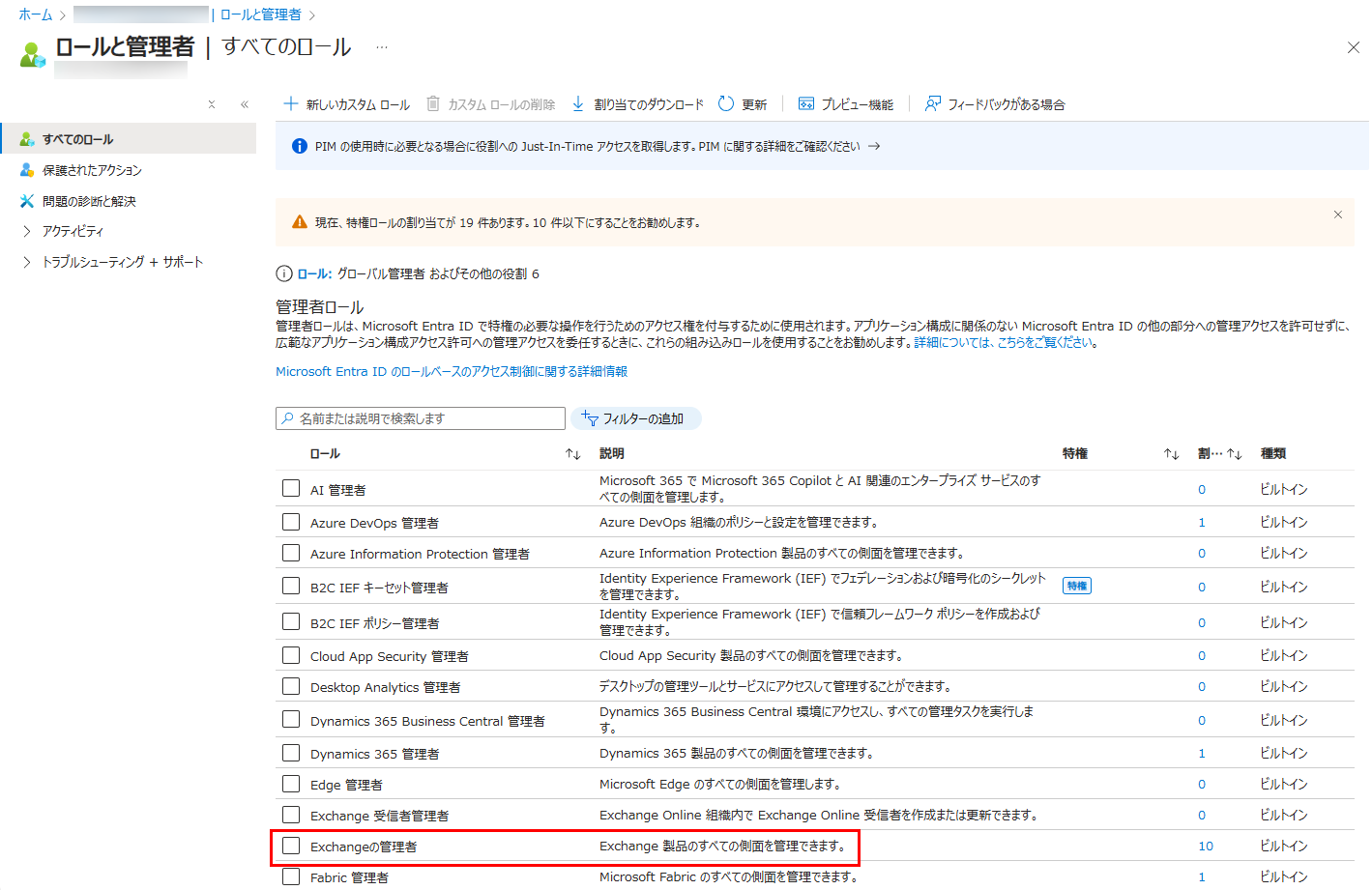Dismiss the privileged role warning banner
Viewport: 1372px width, 890px height.
[x=1337, y=215]
